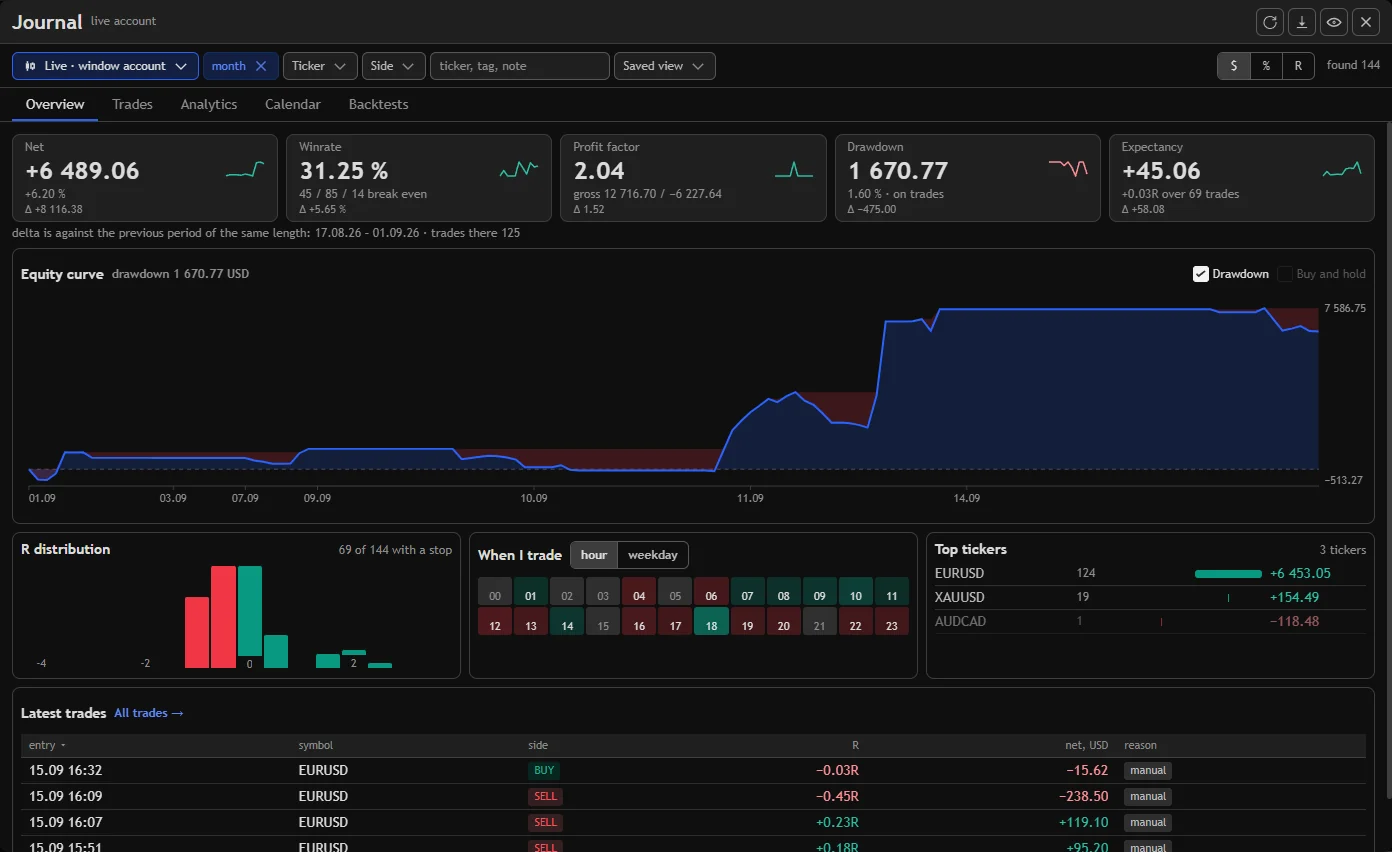Remove the month filter chip
The height and width of the screenshot is (852, 1392).
point(261,66)
